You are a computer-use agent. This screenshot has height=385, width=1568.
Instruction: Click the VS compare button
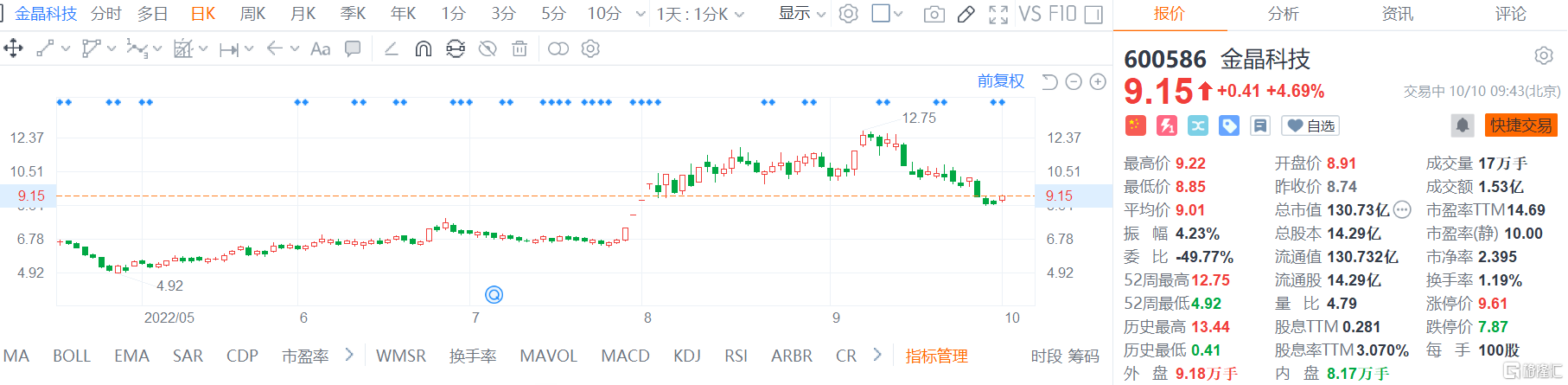pos(1029,14)
